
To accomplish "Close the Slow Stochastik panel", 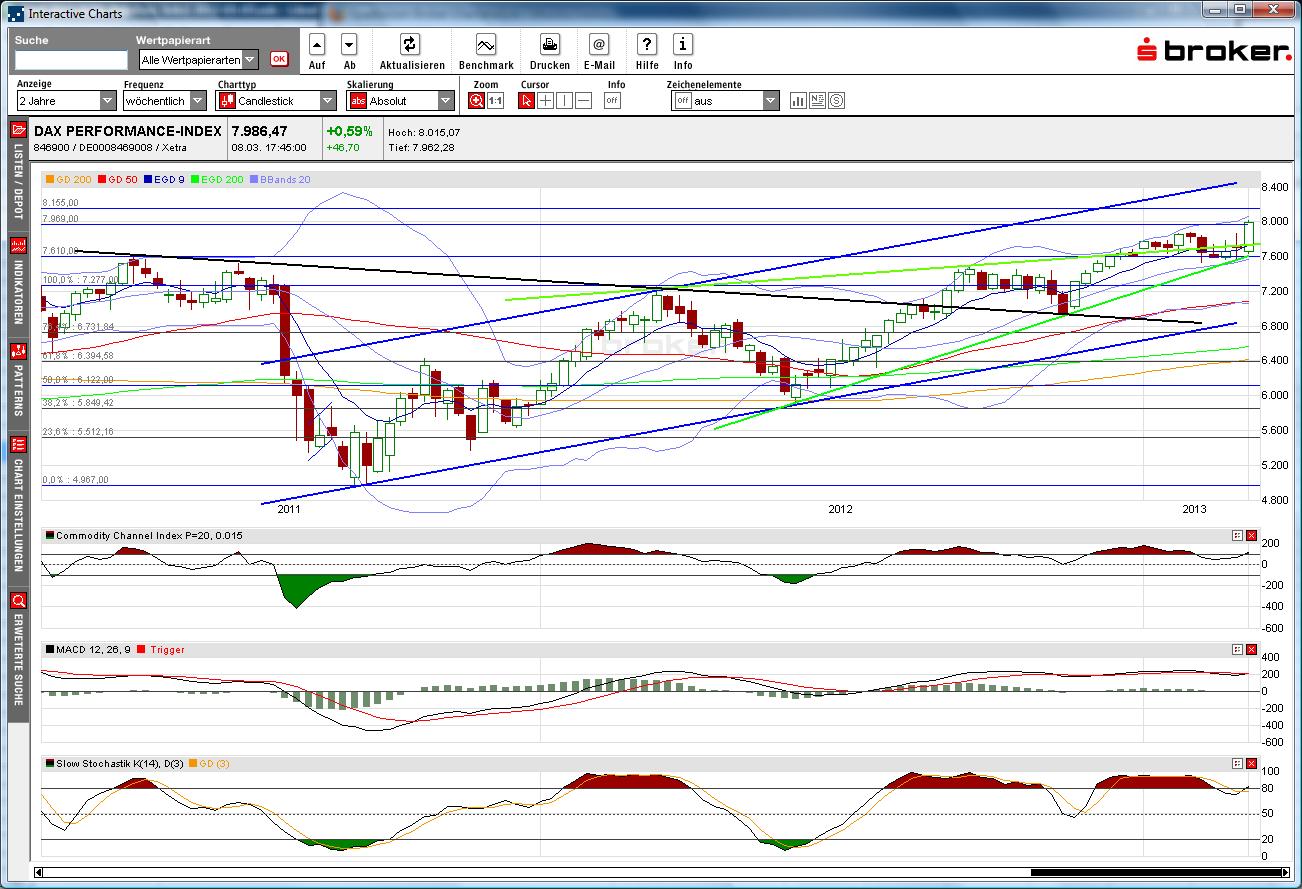I will click(1251, 763).
